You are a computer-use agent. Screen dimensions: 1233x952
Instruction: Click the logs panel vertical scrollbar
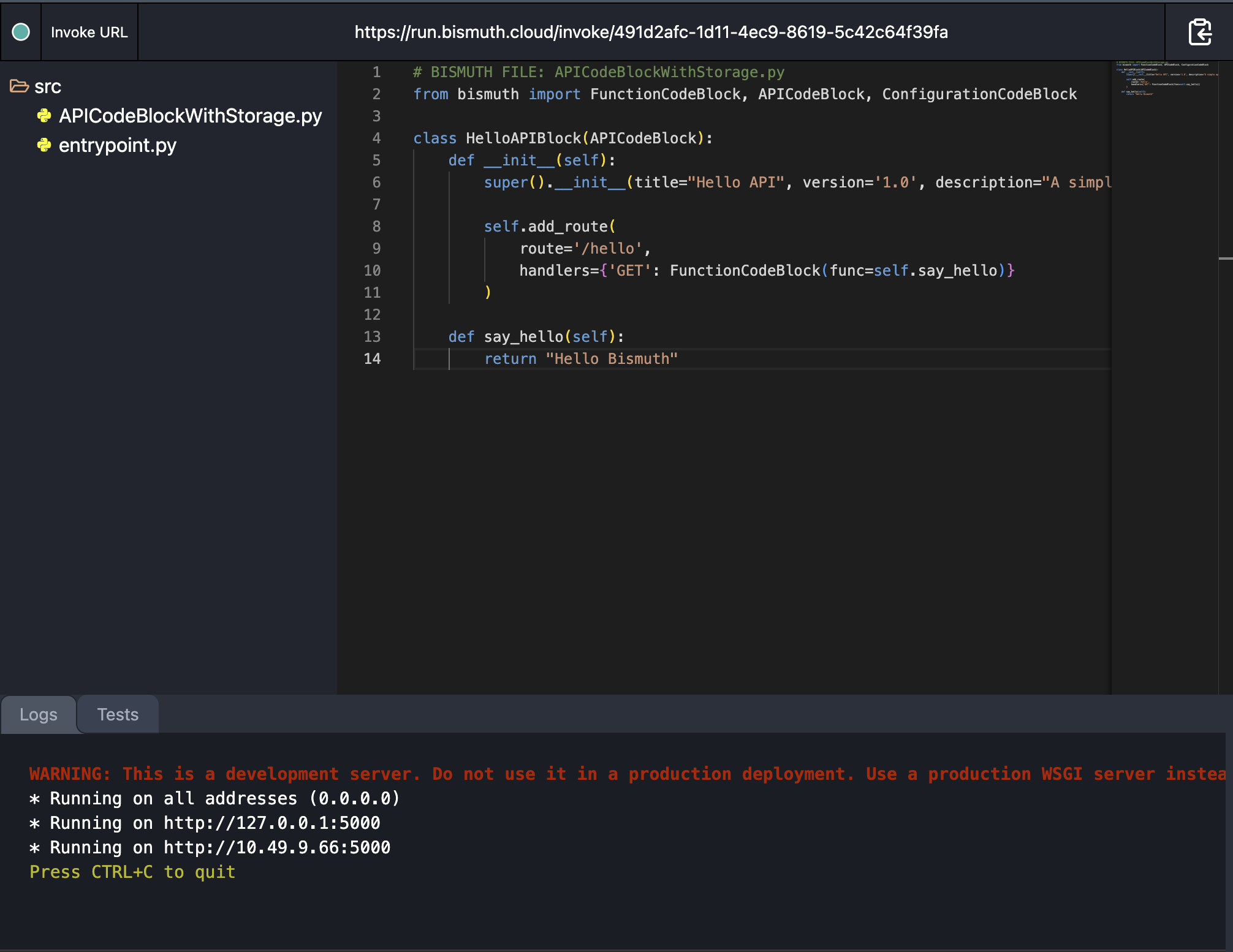(1229, 841)
